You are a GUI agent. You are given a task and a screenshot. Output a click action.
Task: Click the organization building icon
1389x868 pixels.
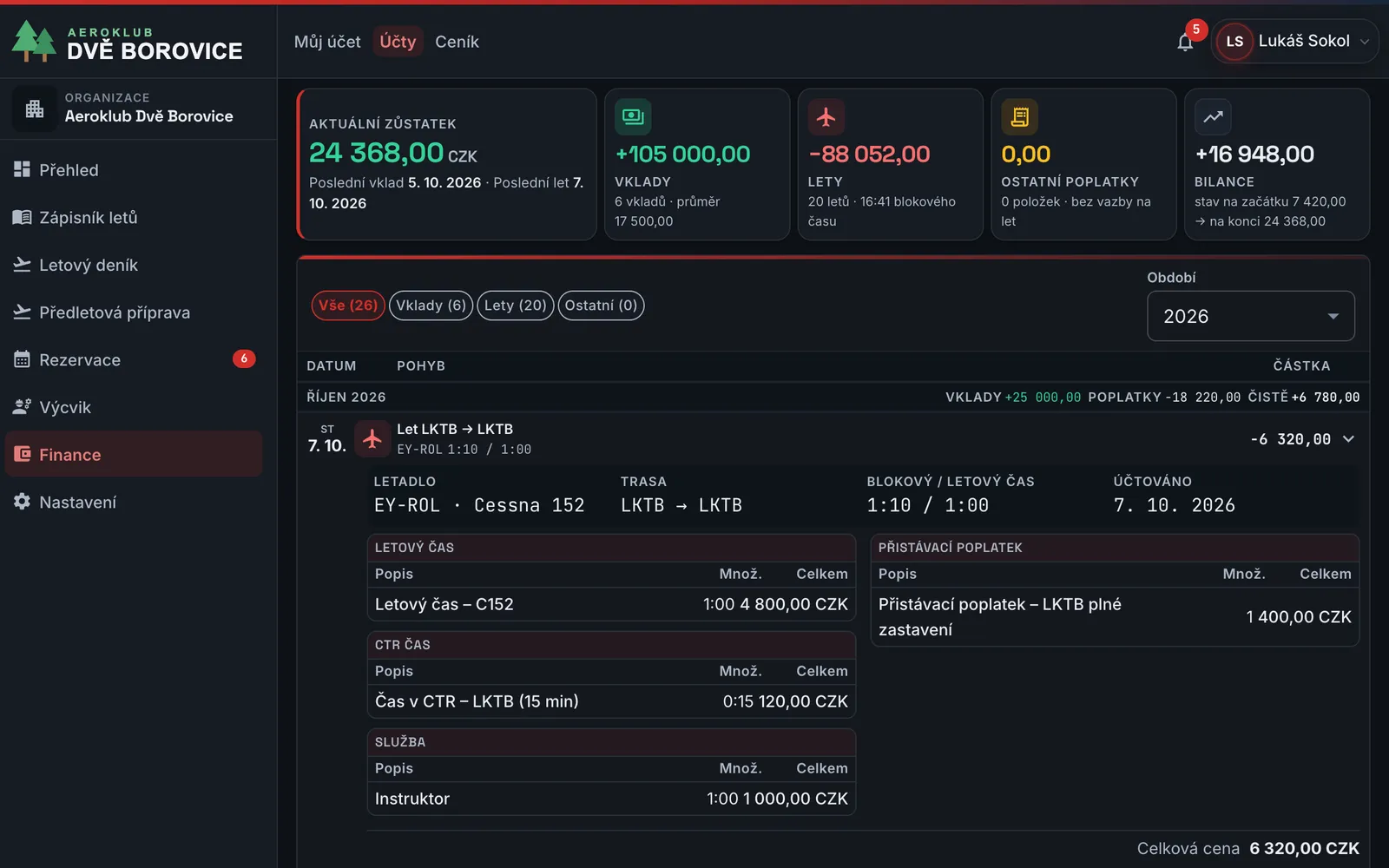[x=35, y=108]
